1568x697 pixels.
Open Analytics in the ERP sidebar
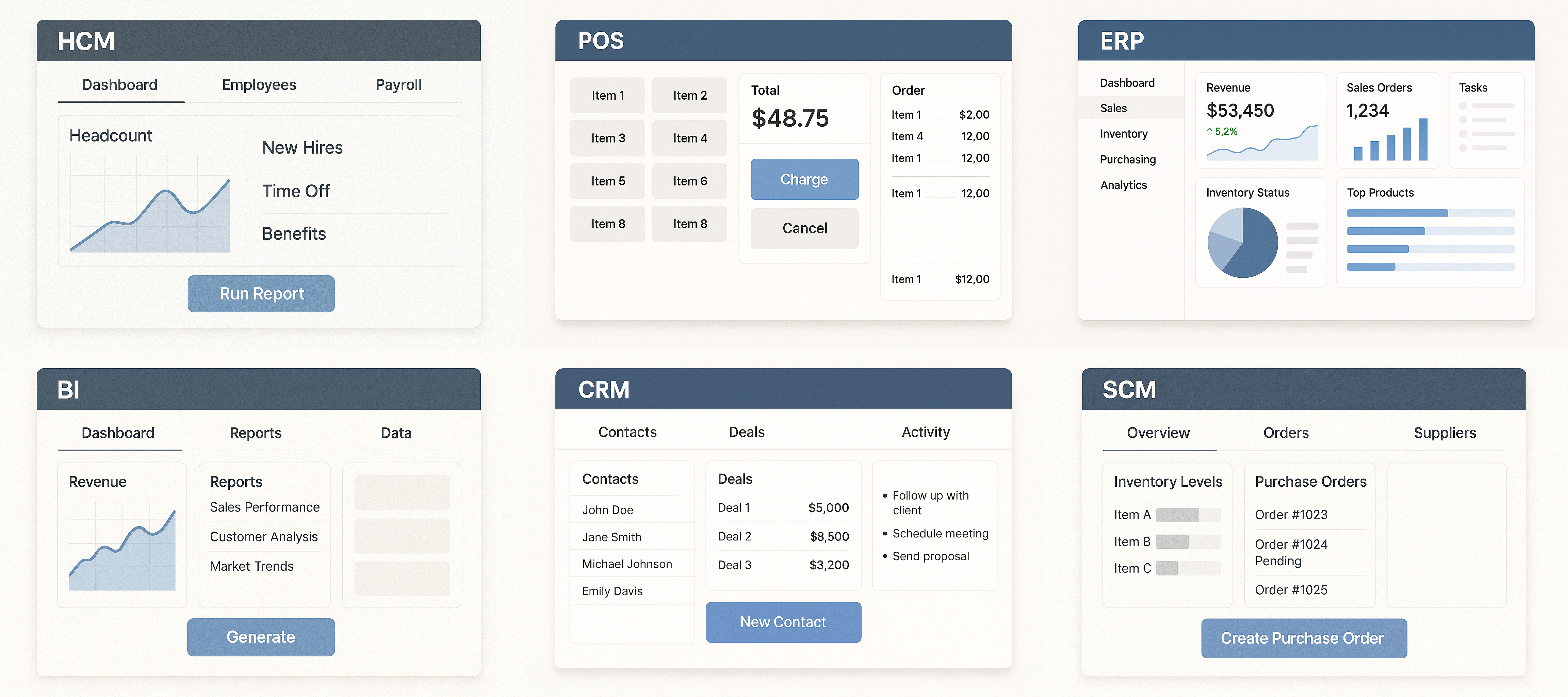click(x=1123, y=185)
